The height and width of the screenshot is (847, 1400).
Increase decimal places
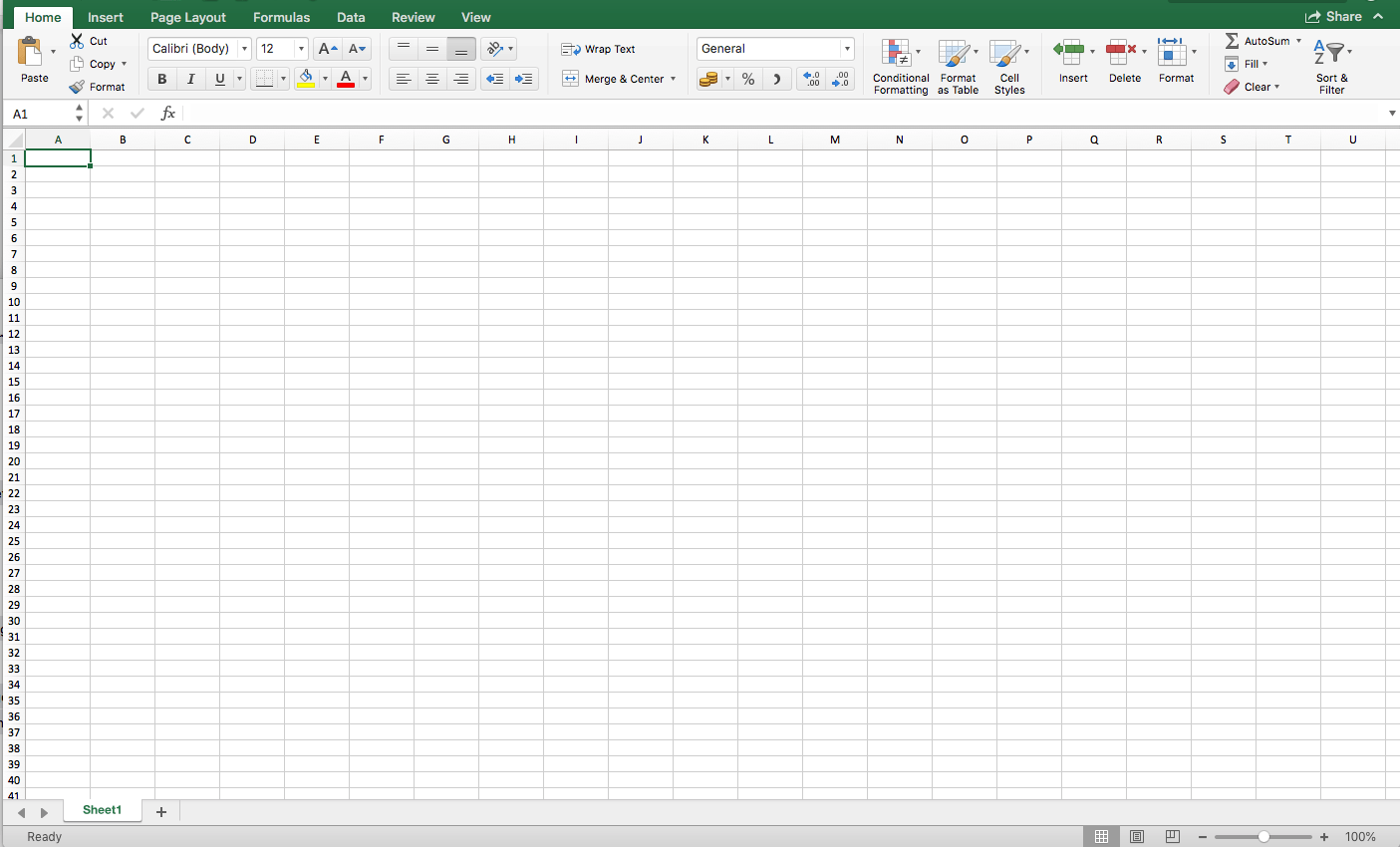[810, 79]
